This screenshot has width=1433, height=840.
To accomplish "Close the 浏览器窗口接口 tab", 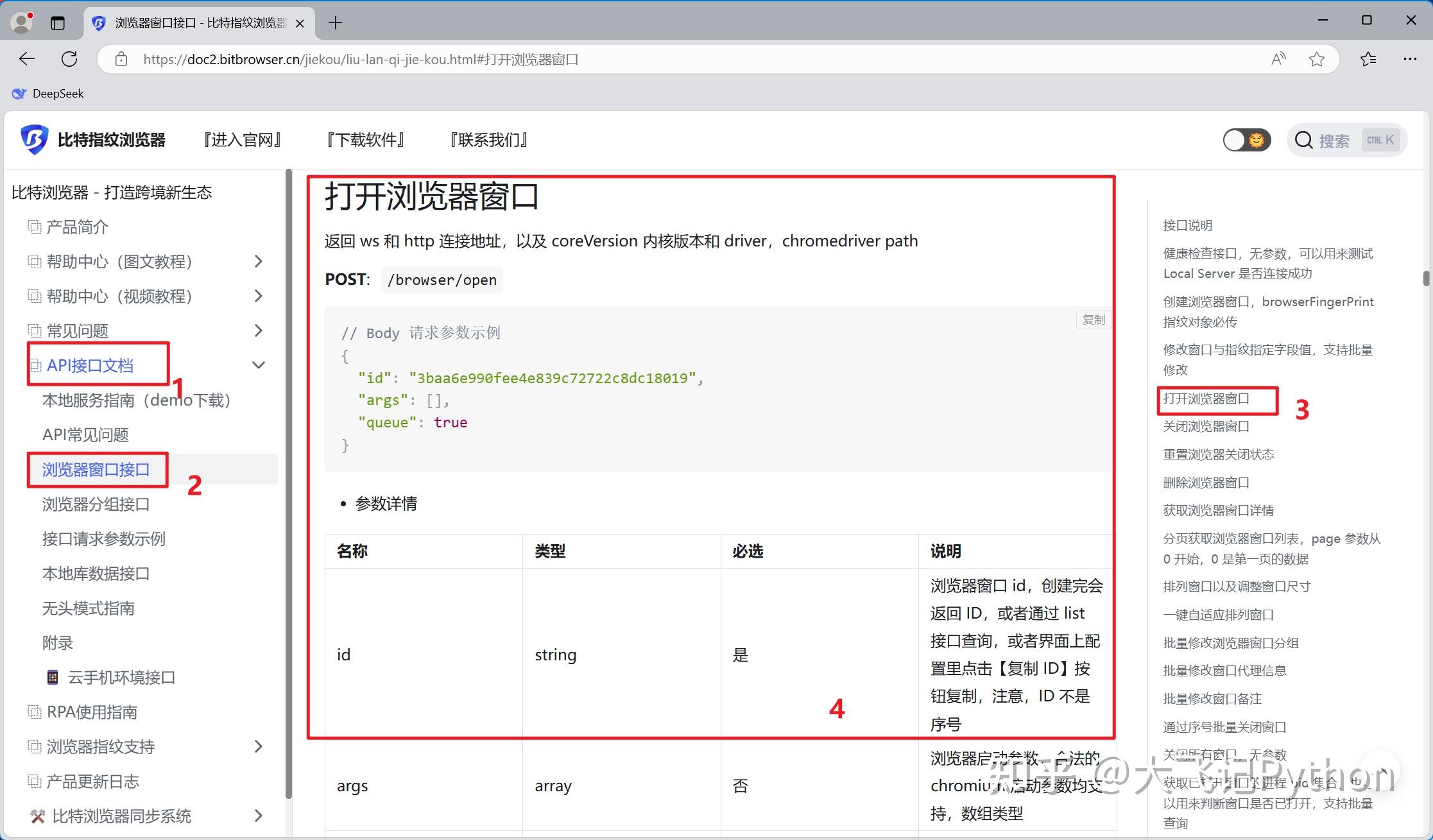I will (x=300, y=23).
